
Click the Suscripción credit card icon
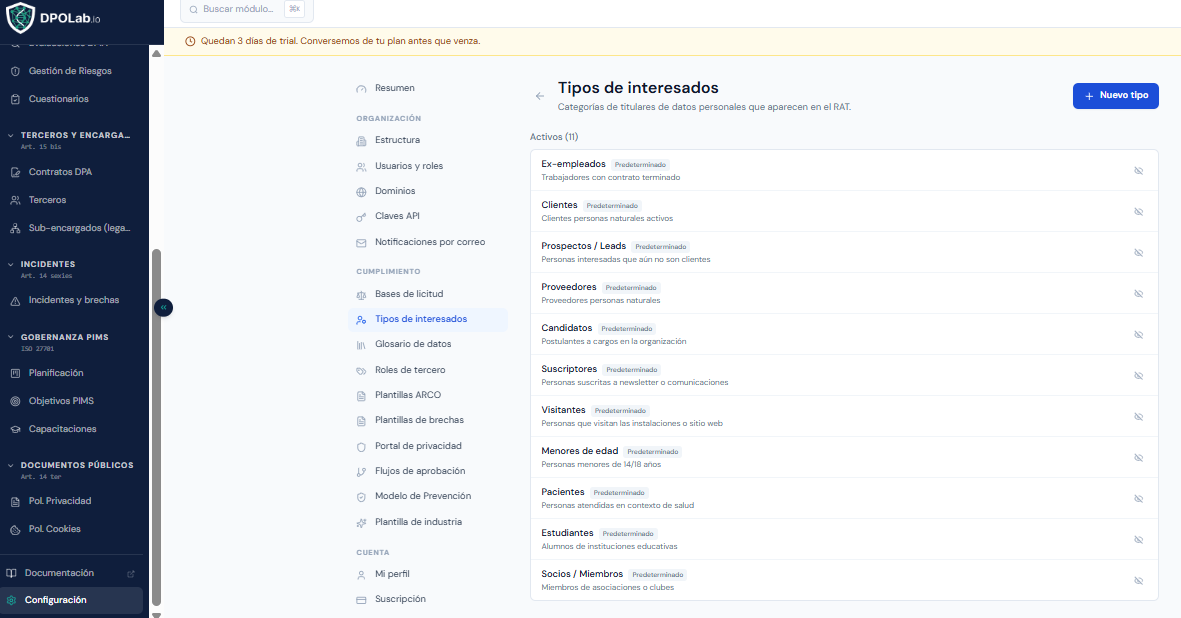pyautogui.click(x=361, y=600)
